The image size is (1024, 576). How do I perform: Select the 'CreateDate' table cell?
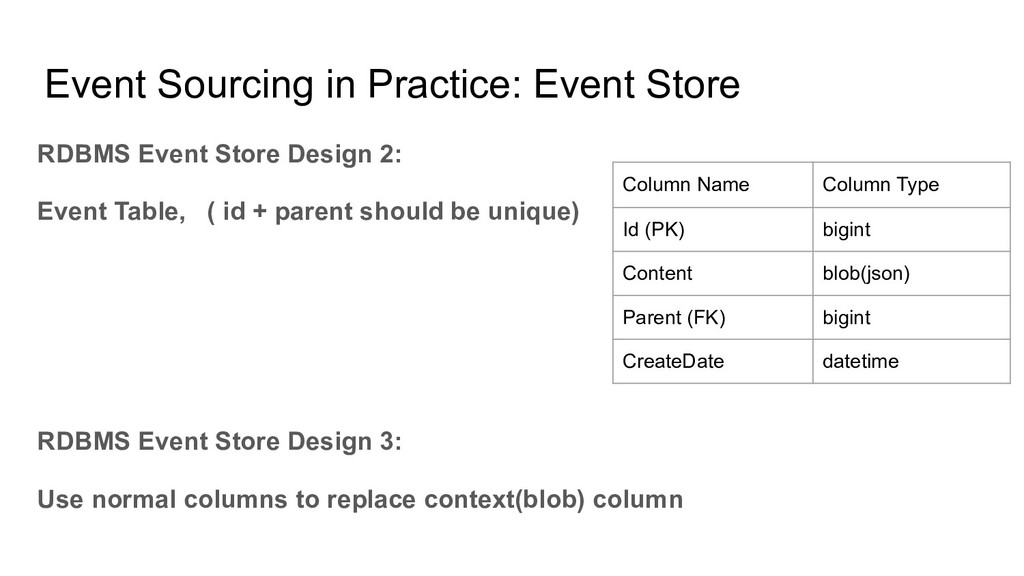coord(712,361)
